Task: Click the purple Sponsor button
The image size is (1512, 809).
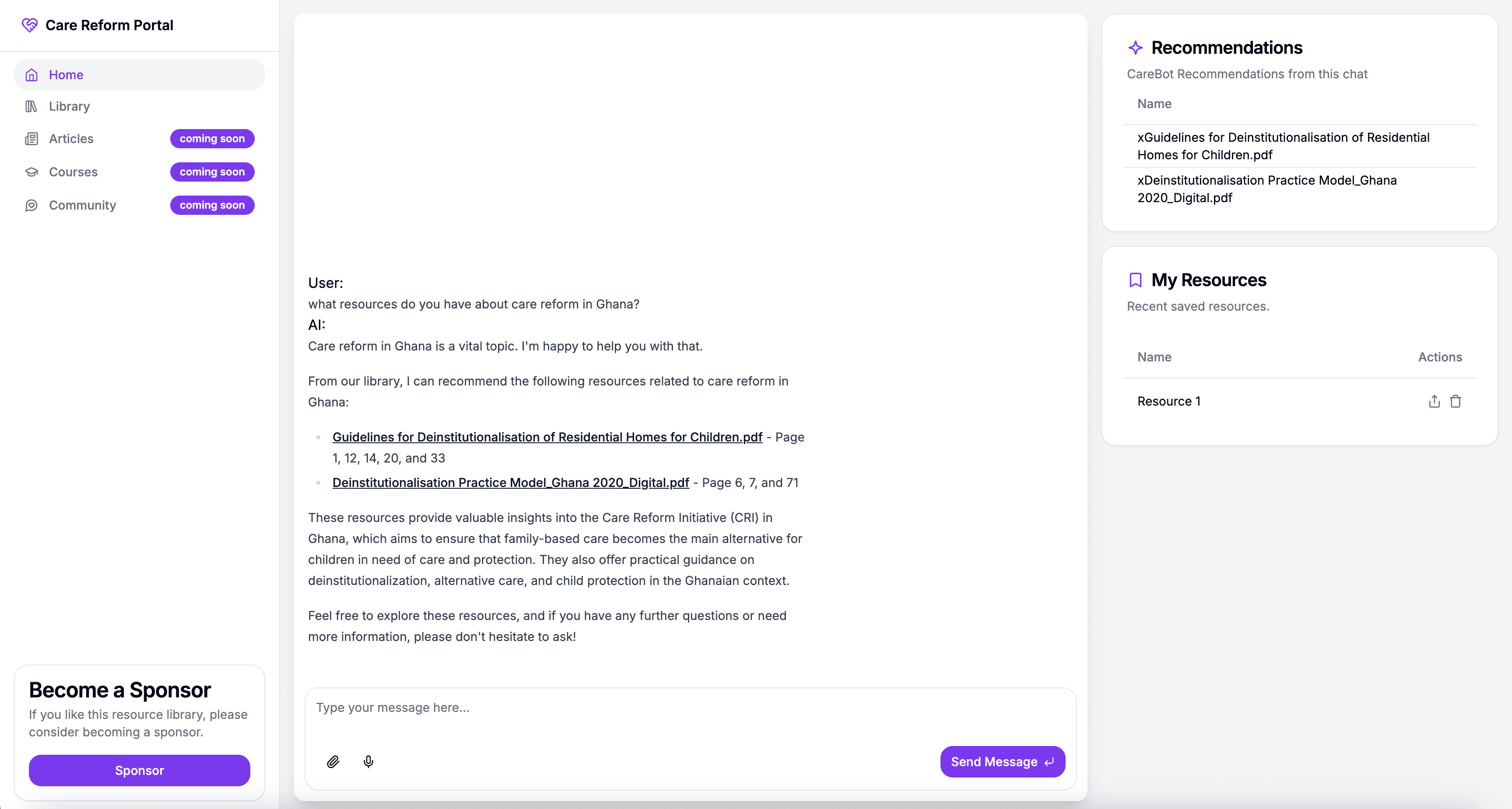Action: (x=139, y=770)
